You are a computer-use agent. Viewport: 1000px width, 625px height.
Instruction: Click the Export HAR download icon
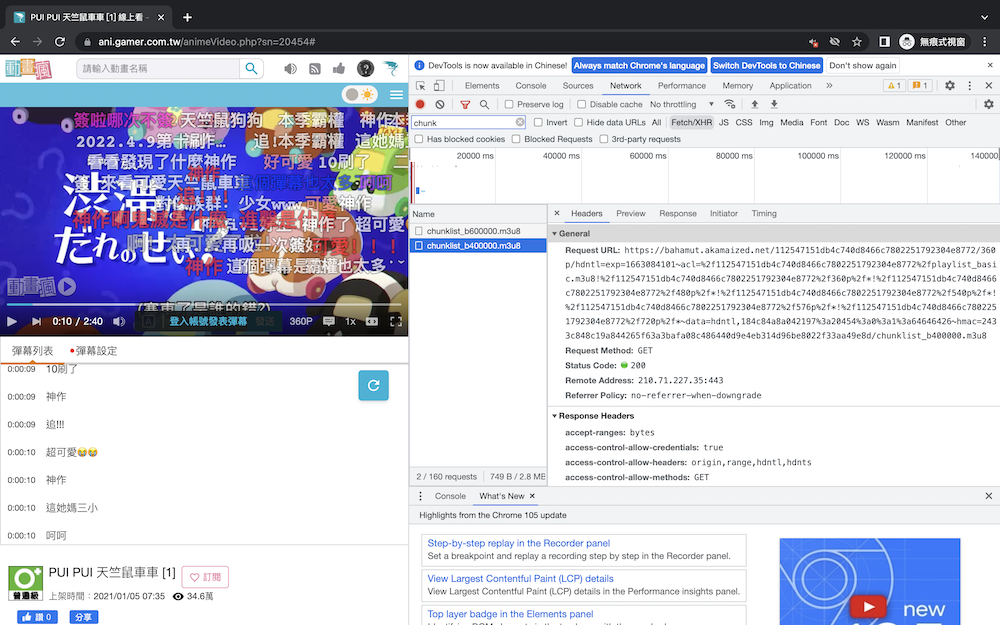(x=774, y=104)
